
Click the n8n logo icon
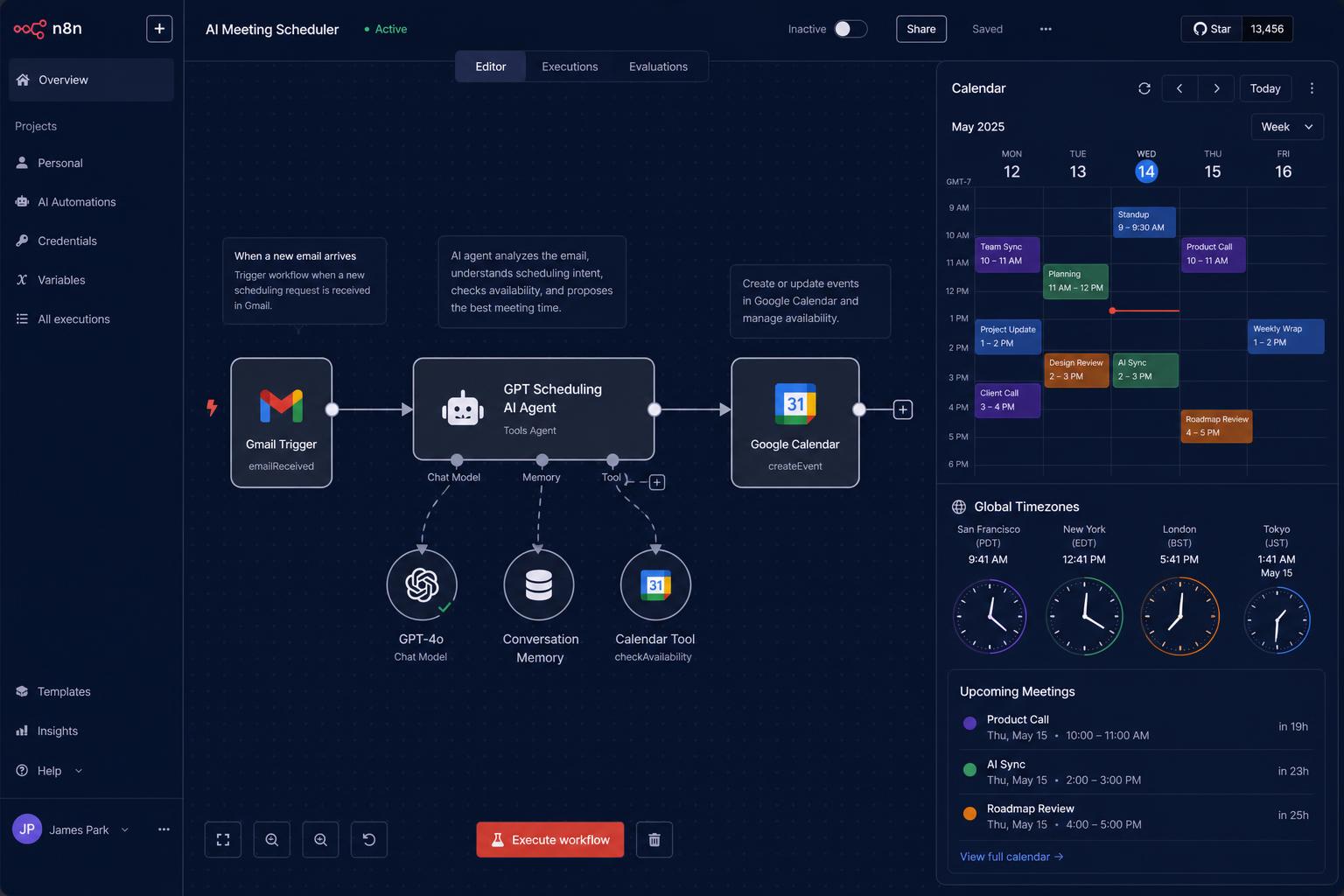(29, 29)
